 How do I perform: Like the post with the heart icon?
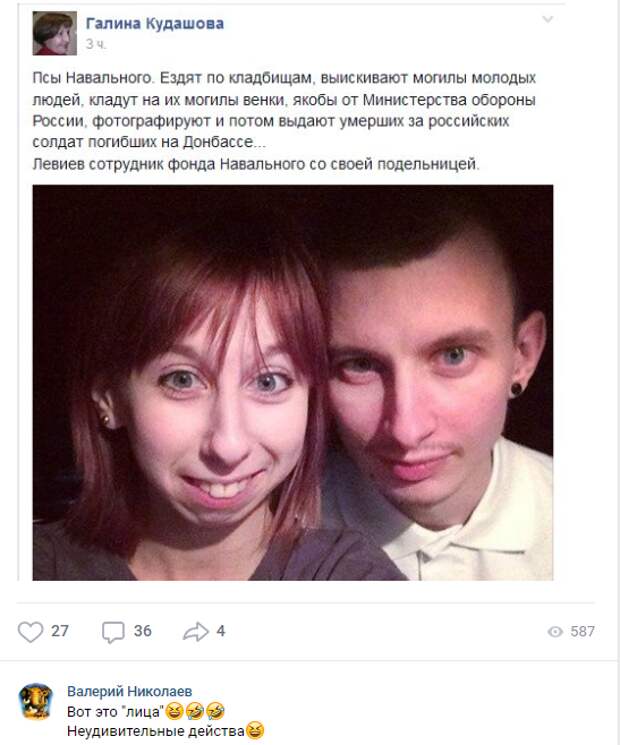coord(30,632)
